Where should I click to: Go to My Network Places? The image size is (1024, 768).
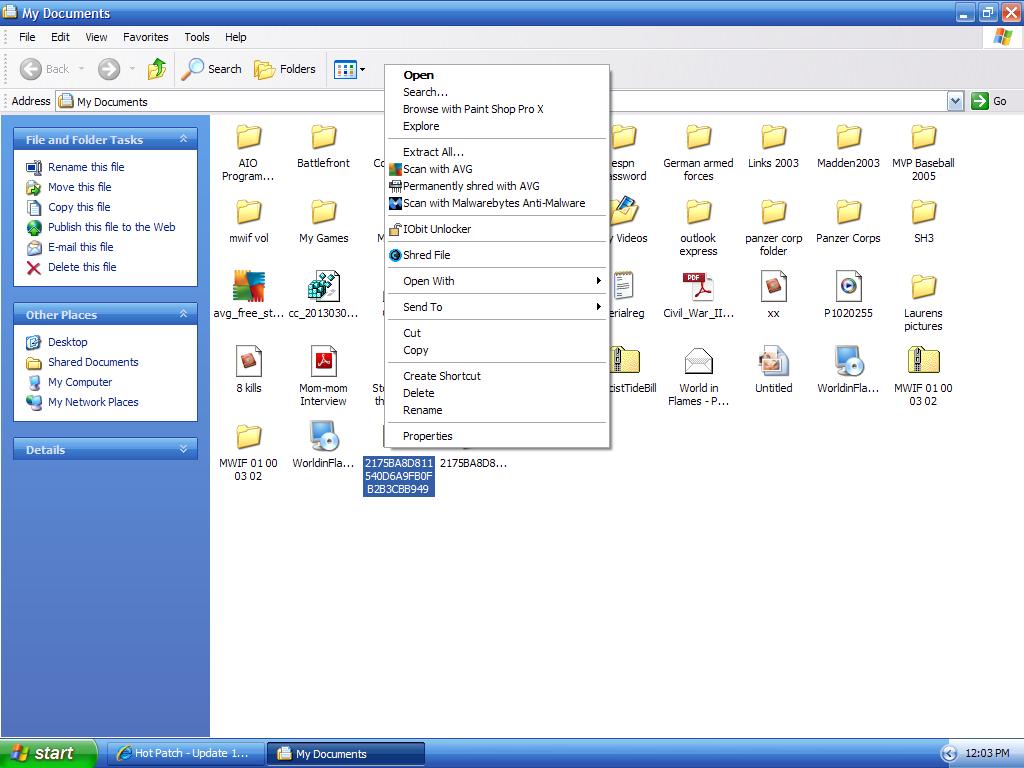tap(93, 402)
